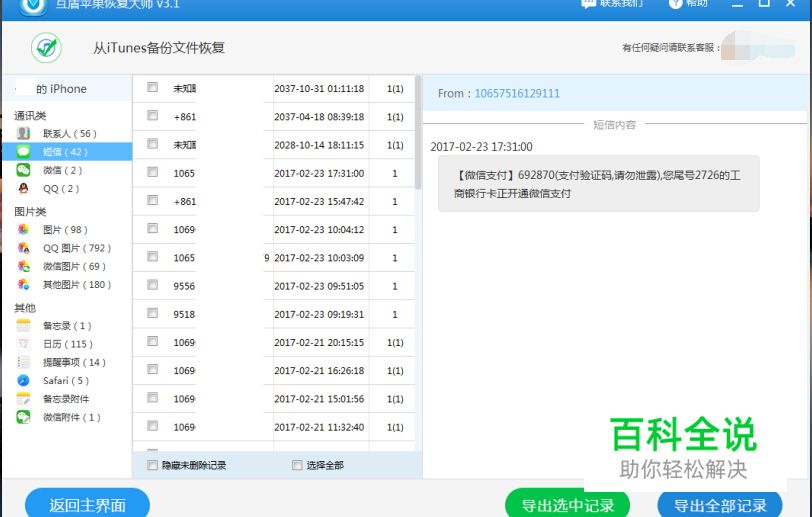Click the 的 iPhone device header
This screenshot has height=517, width=812.
click(x=67, y=89)
